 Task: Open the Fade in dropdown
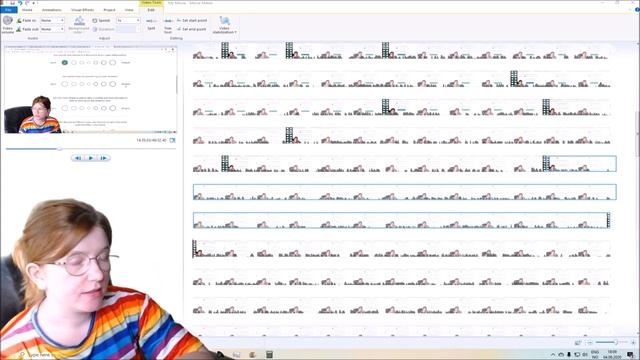coord(52,20)
